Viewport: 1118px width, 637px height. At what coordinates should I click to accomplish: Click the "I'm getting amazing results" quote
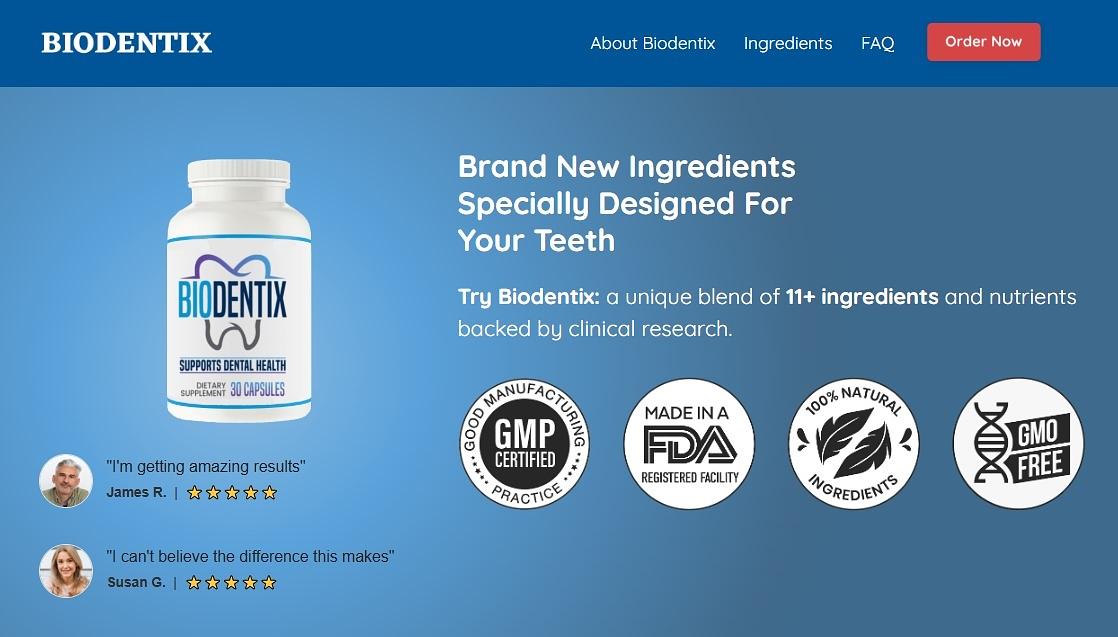coord(205,467)
